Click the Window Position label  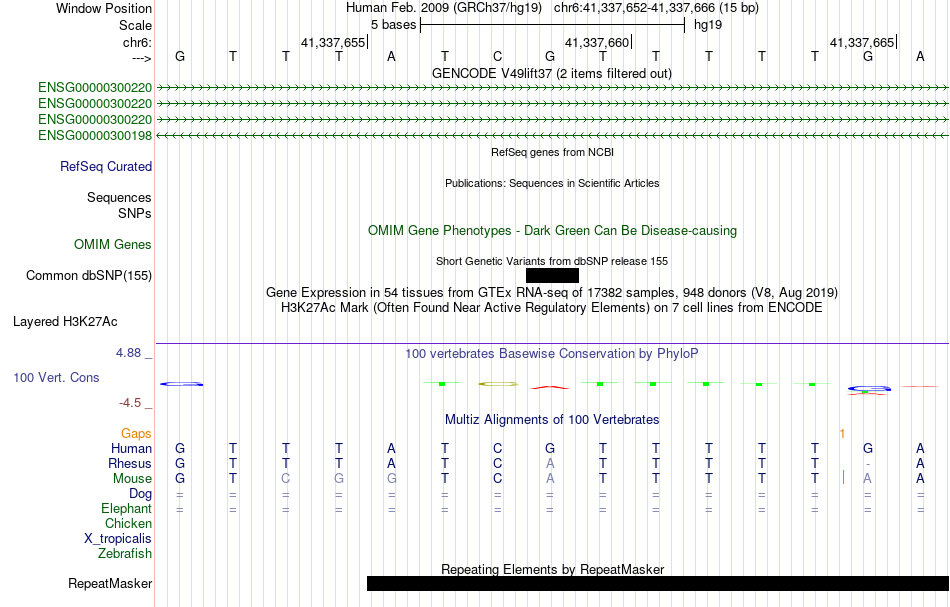tap(104, 8)
